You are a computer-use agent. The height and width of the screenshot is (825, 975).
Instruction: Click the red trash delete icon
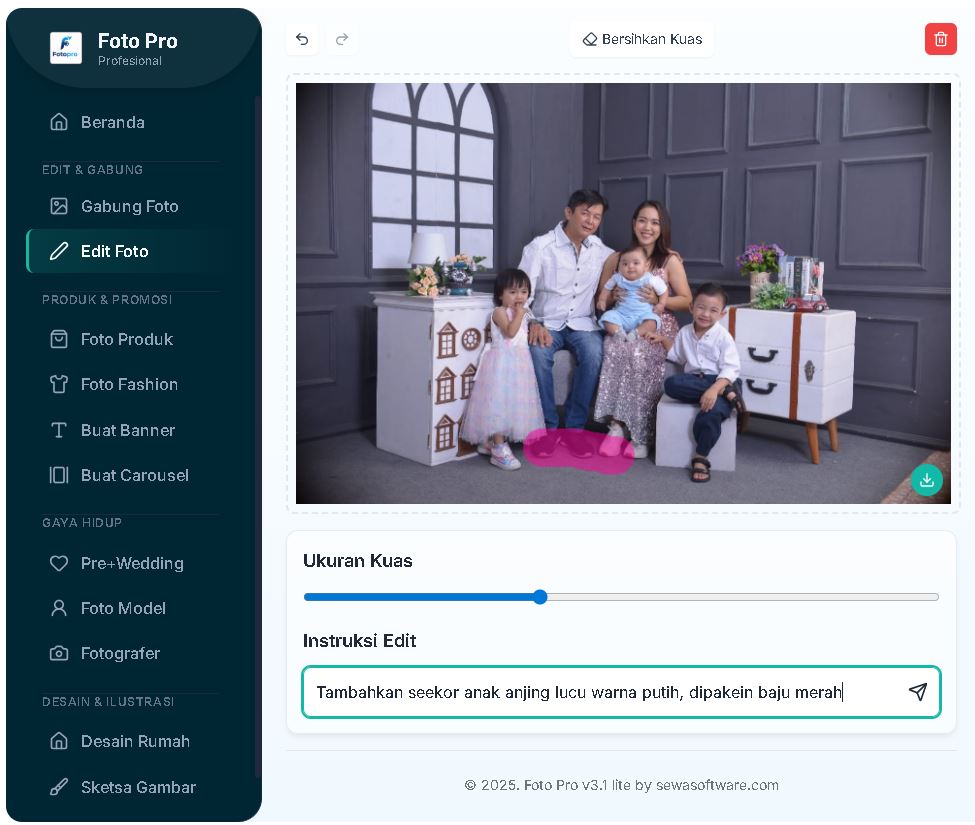click(940, 39)
